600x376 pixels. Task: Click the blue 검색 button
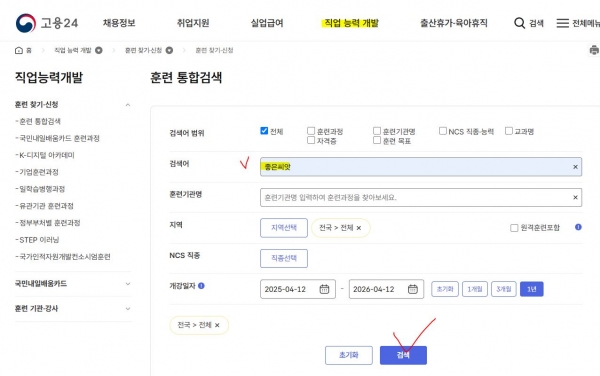point(403,355)
